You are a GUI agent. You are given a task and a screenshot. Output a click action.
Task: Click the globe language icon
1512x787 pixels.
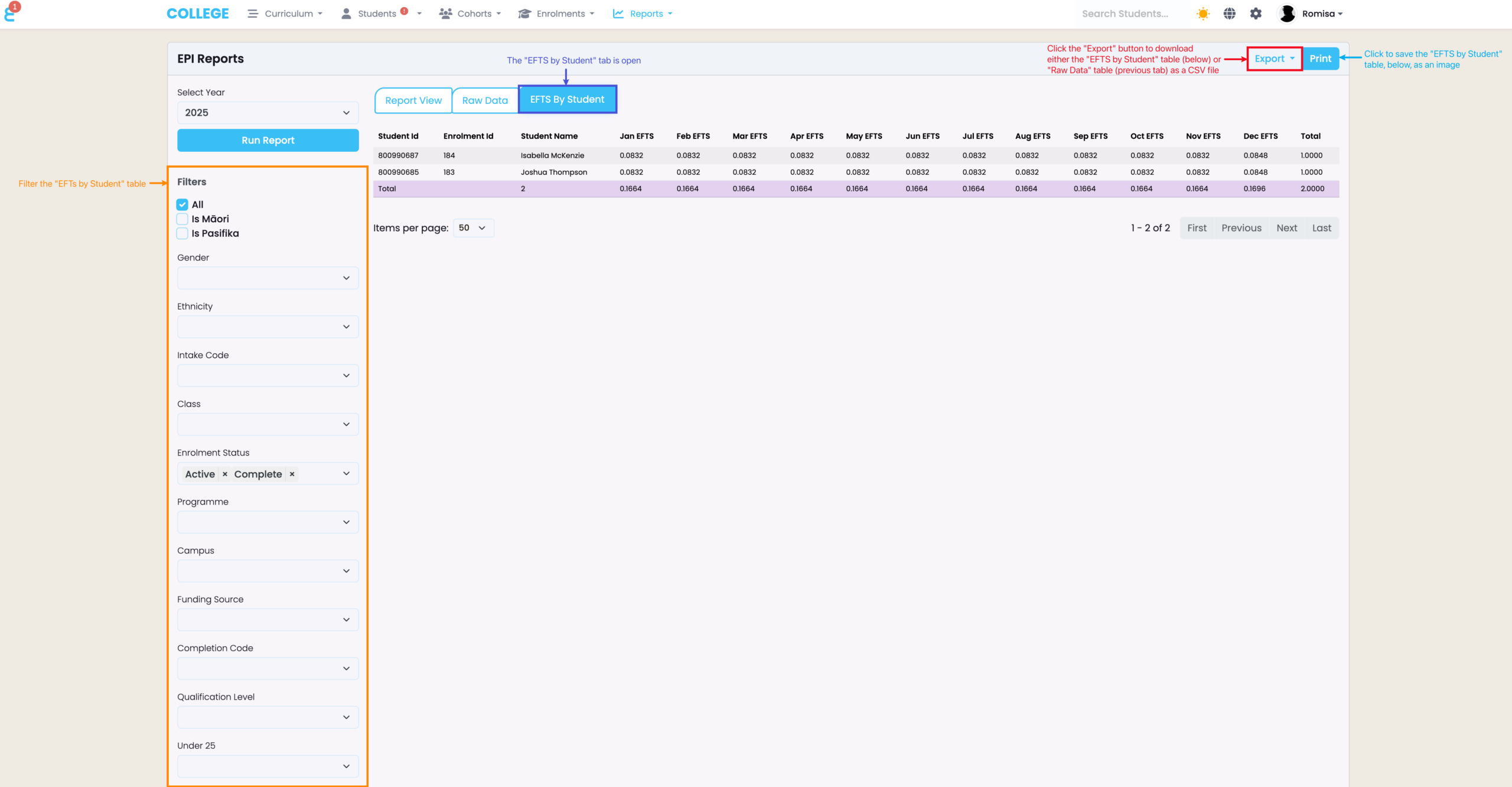coord(1229,14)
